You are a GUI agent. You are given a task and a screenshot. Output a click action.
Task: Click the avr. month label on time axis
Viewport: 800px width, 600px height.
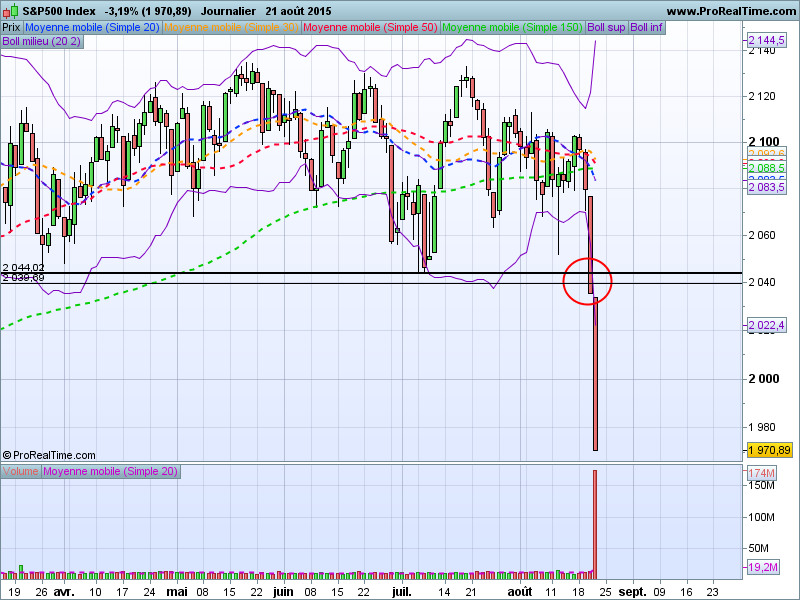click(x=64, y=592)
